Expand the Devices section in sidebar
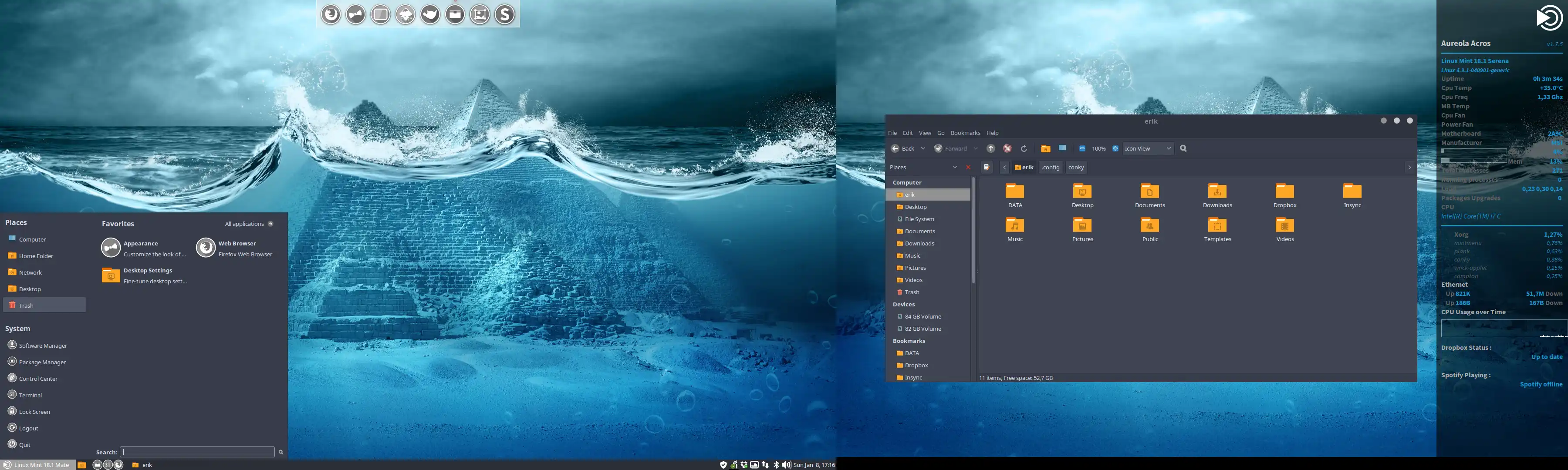1568x470 pixels. click(905, 304)
